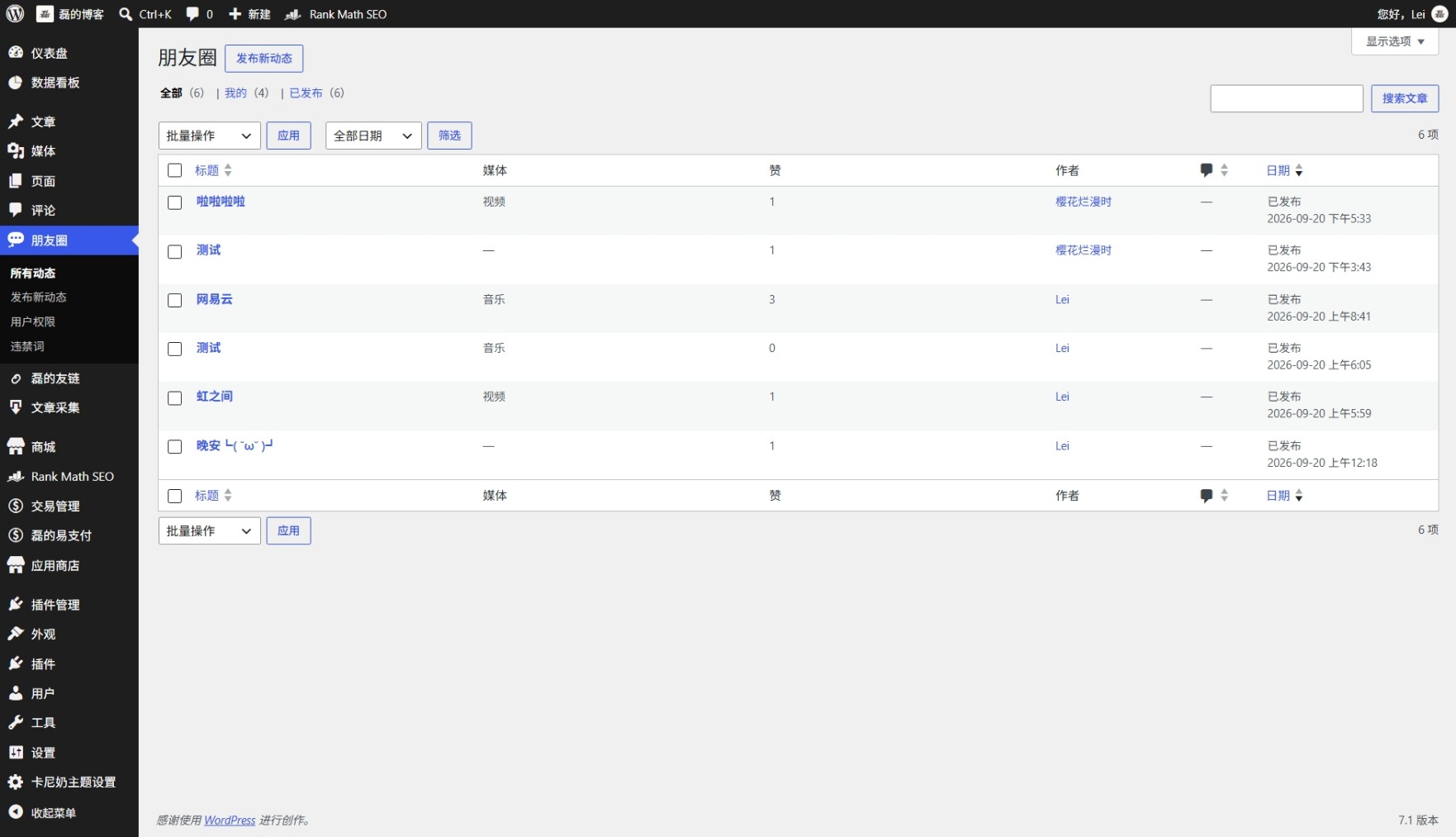The image size is (1456, 837).
Task: Open the 外观 paintbrush icon
Action: tap(16, 634)
